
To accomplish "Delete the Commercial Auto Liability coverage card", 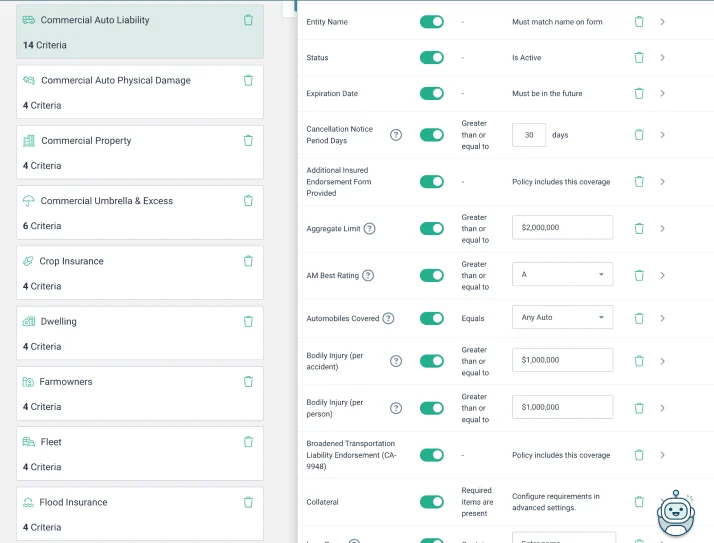I will pyautogui.click(x=248, y=20).
